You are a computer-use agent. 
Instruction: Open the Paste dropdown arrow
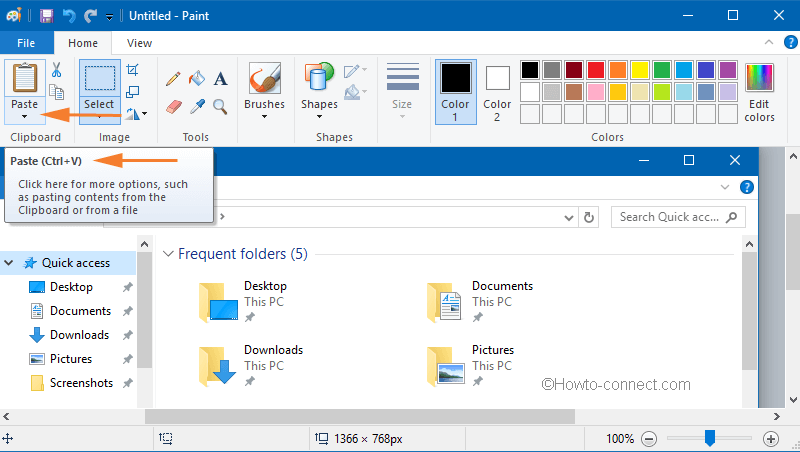click(24, 117)
